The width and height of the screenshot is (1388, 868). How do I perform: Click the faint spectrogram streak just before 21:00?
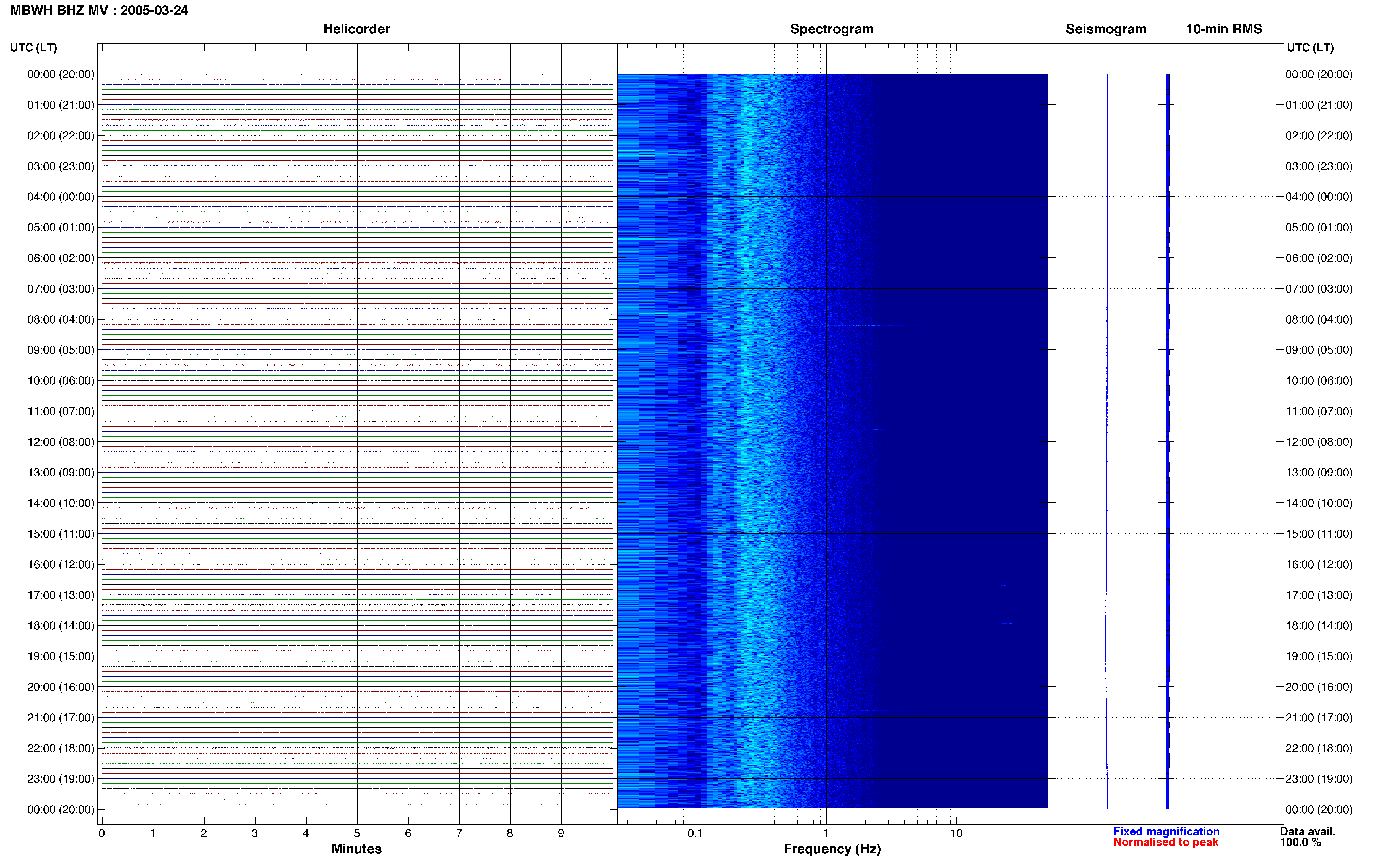[x=893, y=710]
